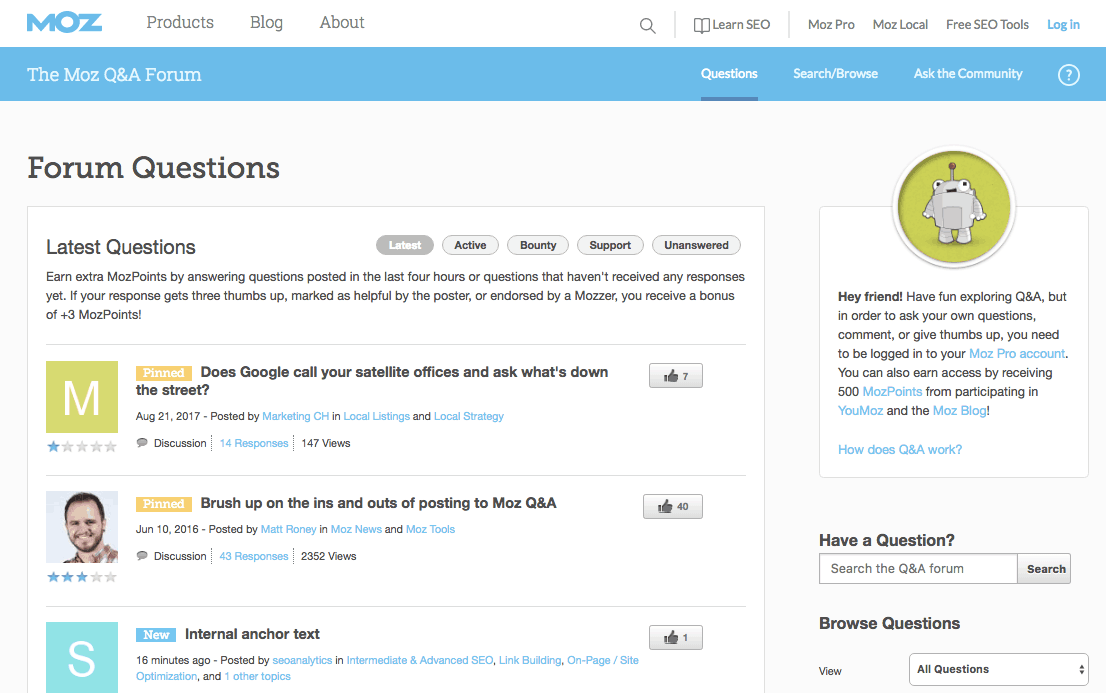Click thumbs up on satellite offices question
This screenshot has height=693, width=1106.
(x=675, y=376)
